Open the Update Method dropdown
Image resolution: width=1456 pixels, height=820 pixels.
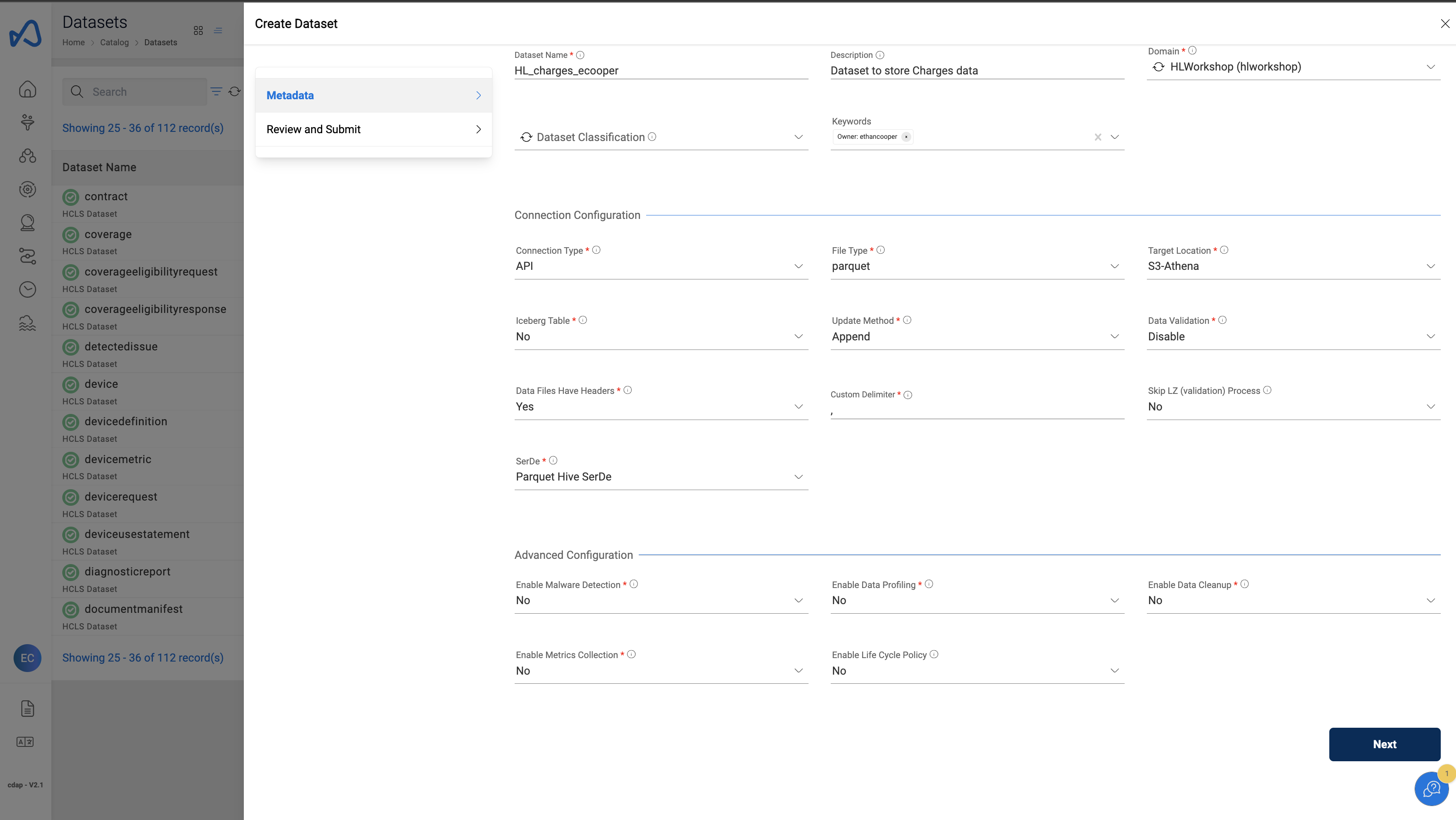point(977,336)
